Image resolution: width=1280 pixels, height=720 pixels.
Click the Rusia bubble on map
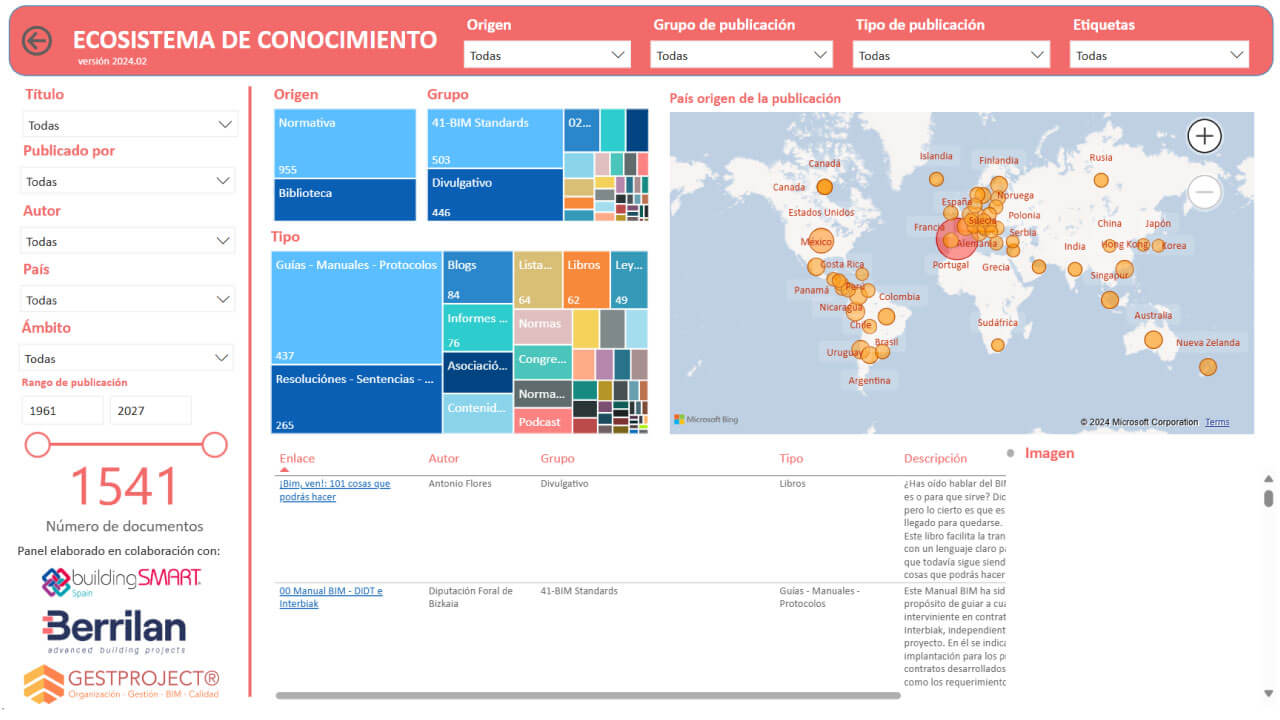pyautogui.click(x=1101, y=180)
